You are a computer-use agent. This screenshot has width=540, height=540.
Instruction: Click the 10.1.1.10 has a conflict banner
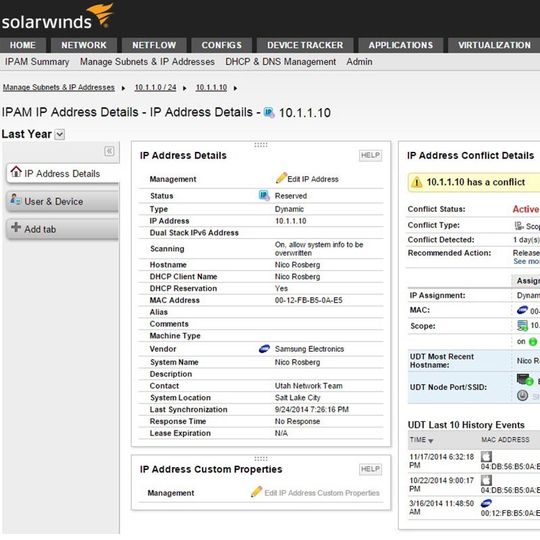pyautogui.click(x=474, y=182)
